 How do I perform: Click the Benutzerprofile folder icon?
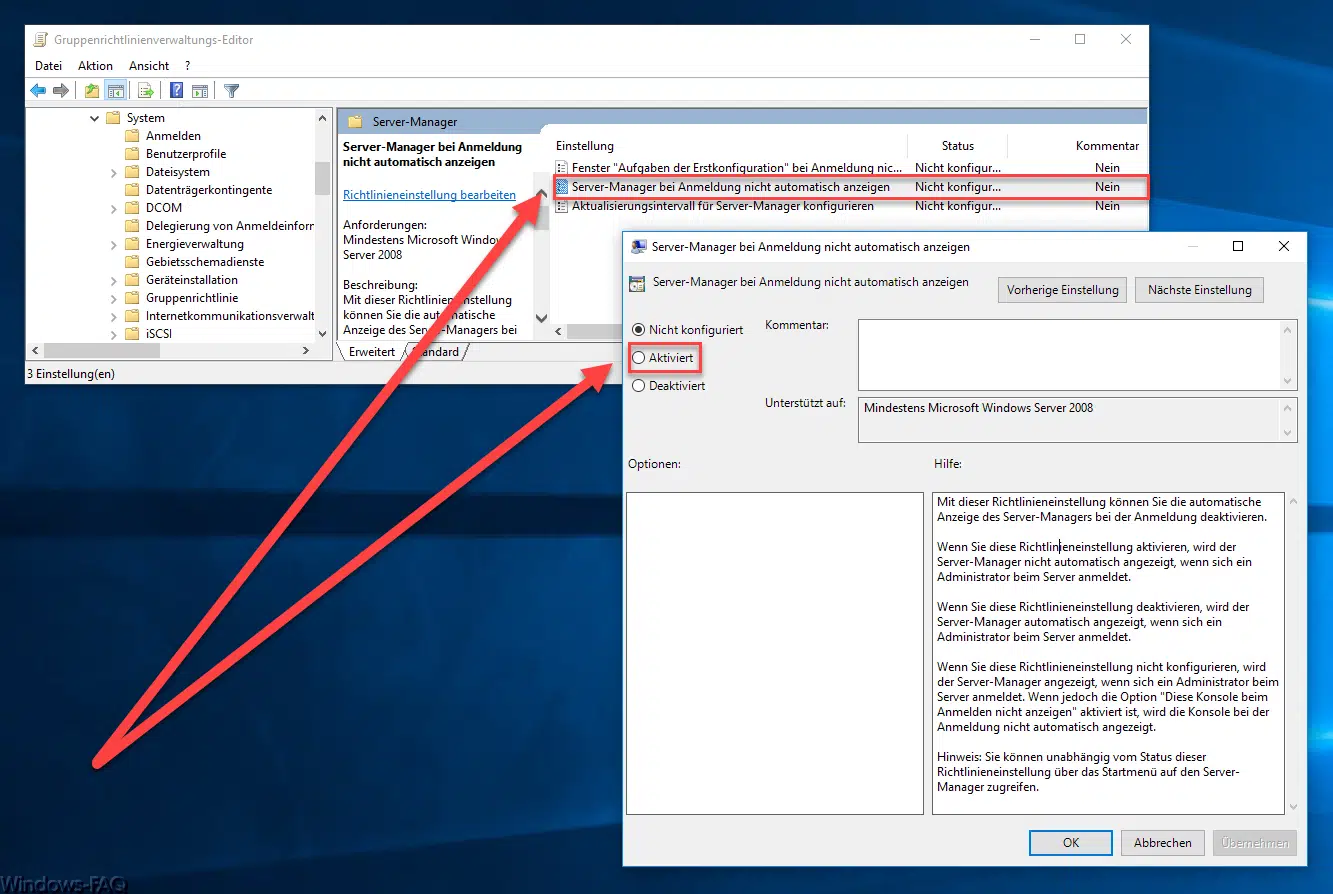pyautogui.click(x=132, y=154)
